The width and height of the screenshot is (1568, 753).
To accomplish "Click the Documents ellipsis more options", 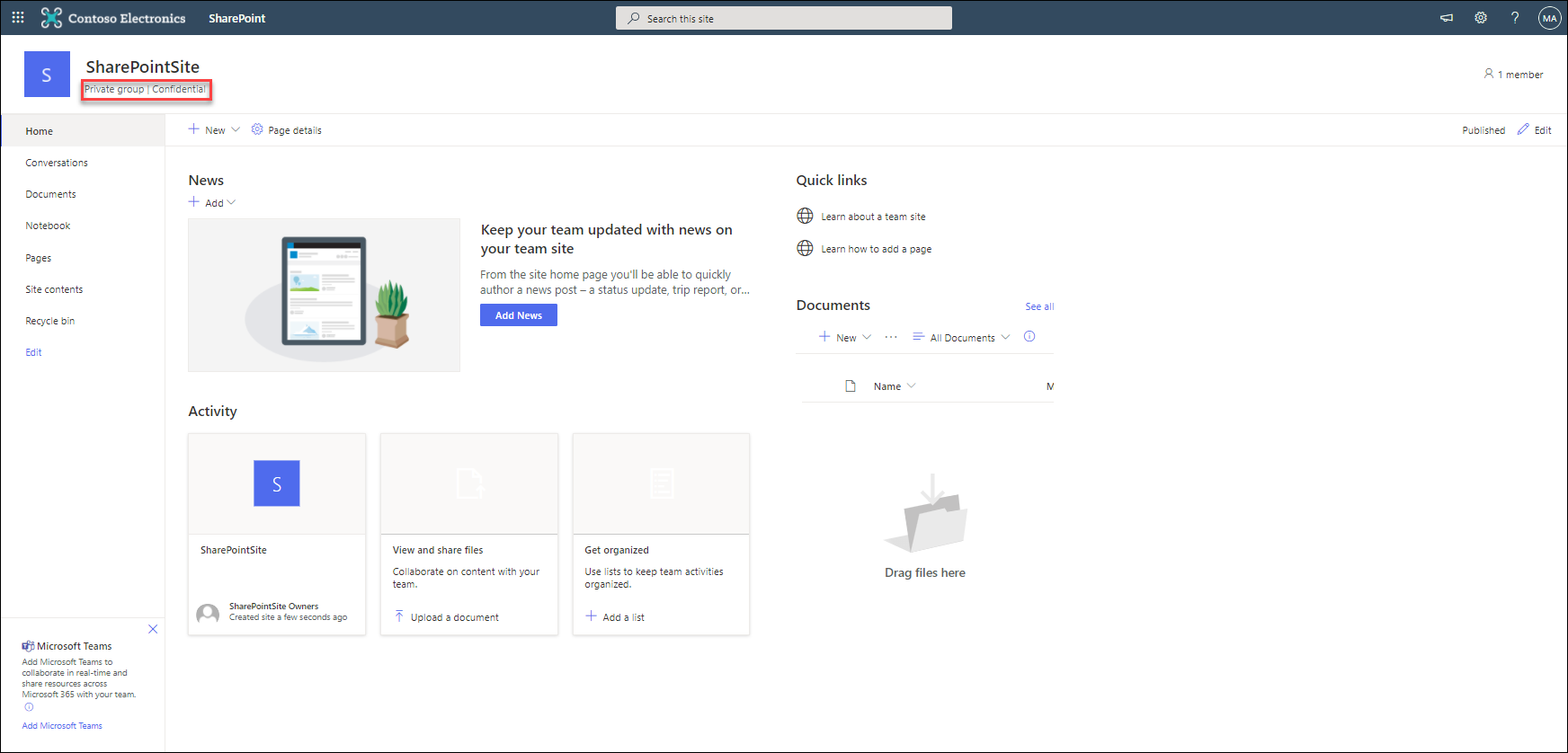I will (x=891, y=337).
